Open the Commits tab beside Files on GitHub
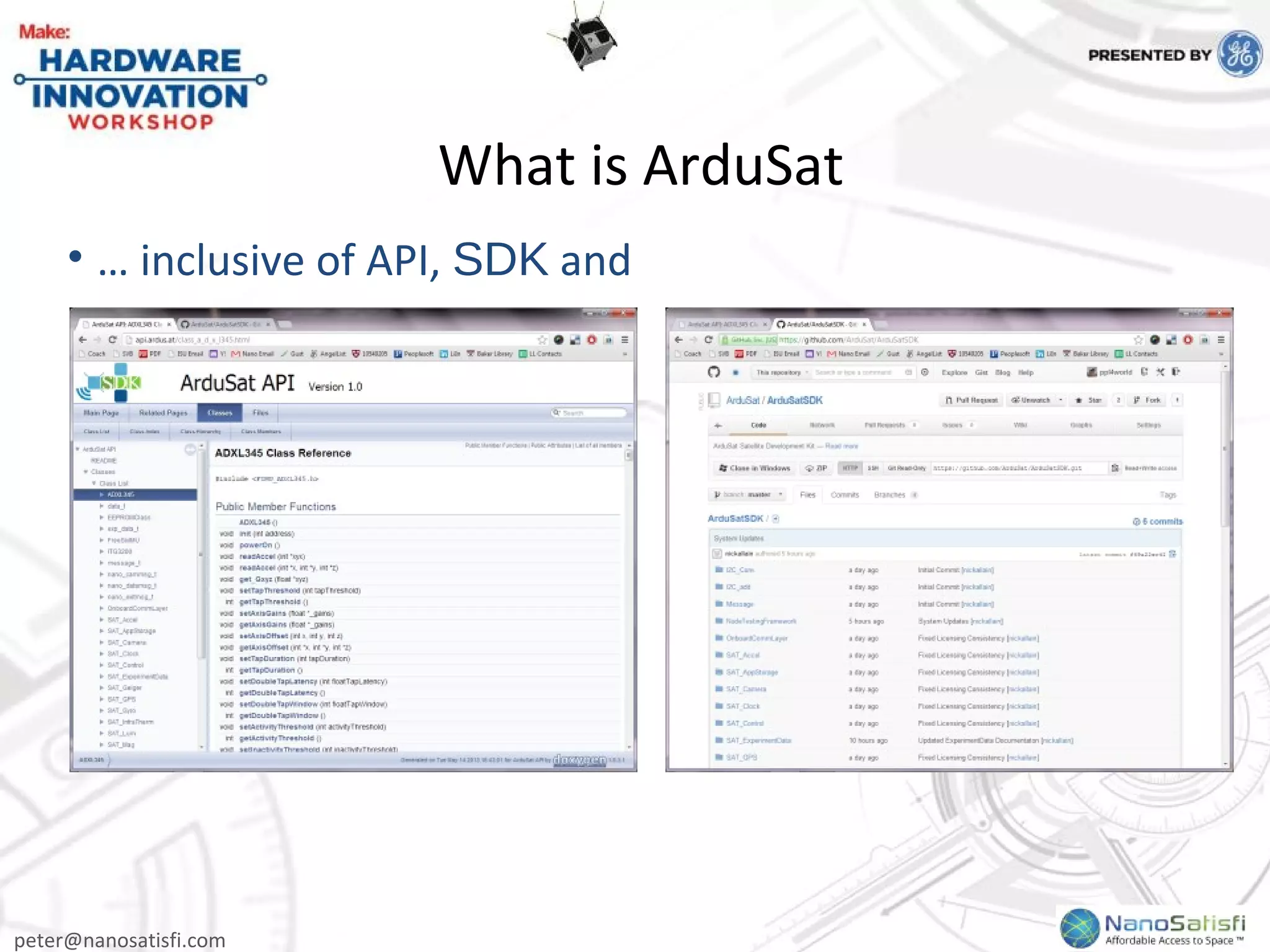This screenshot has height=952, width=1270. click(845, 495)
